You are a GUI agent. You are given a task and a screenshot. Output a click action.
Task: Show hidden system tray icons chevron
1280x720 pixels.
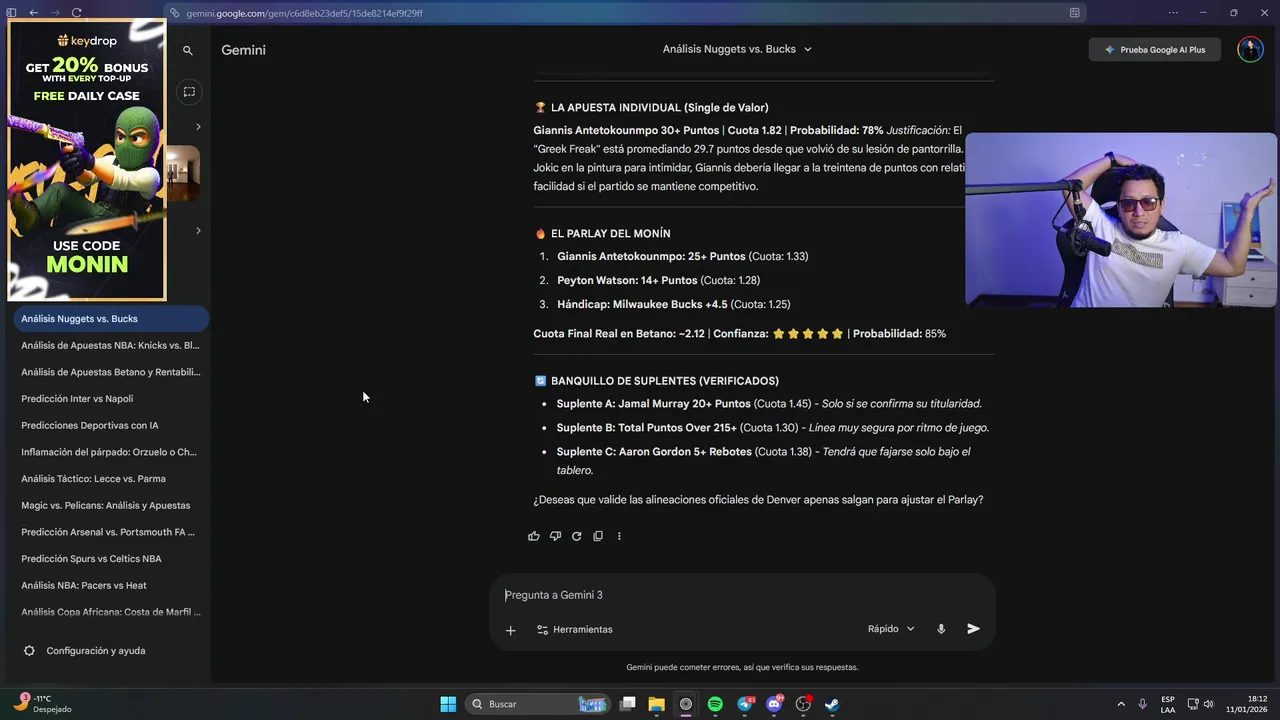pyautogui.click(x=1120, y=704)
